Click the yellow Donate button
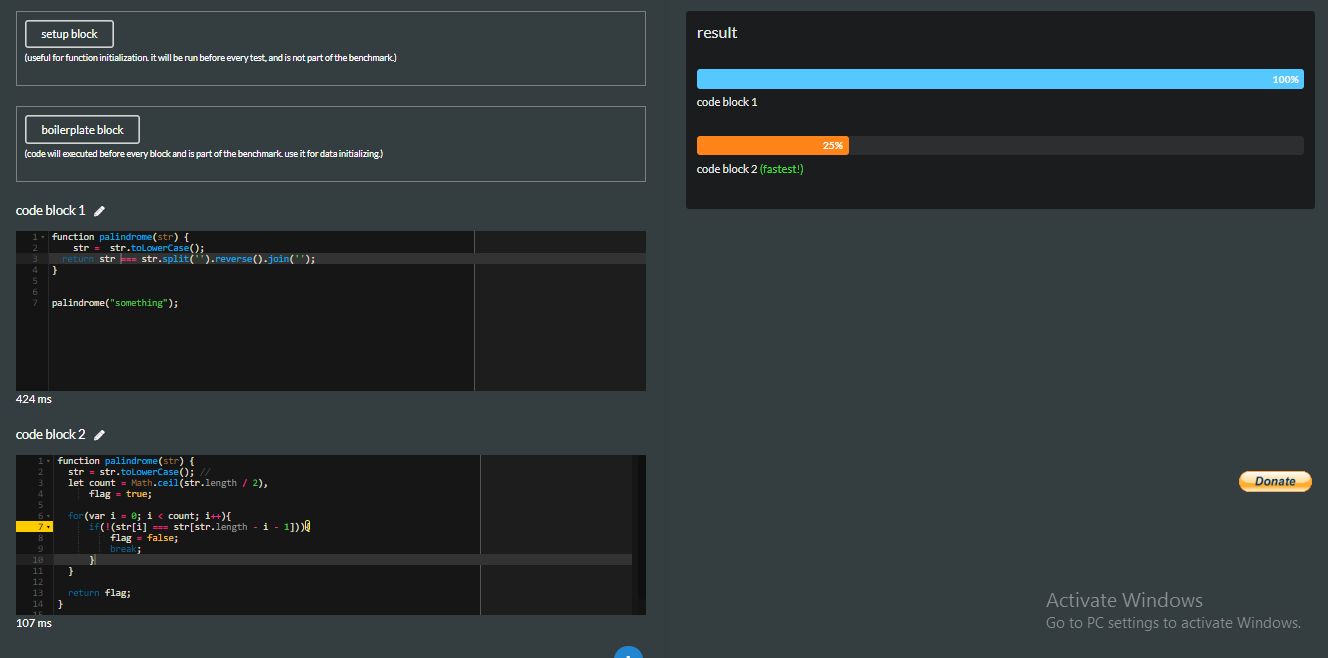The width and height of the screenshot is (1328, 658). (x=1274, y=482)
